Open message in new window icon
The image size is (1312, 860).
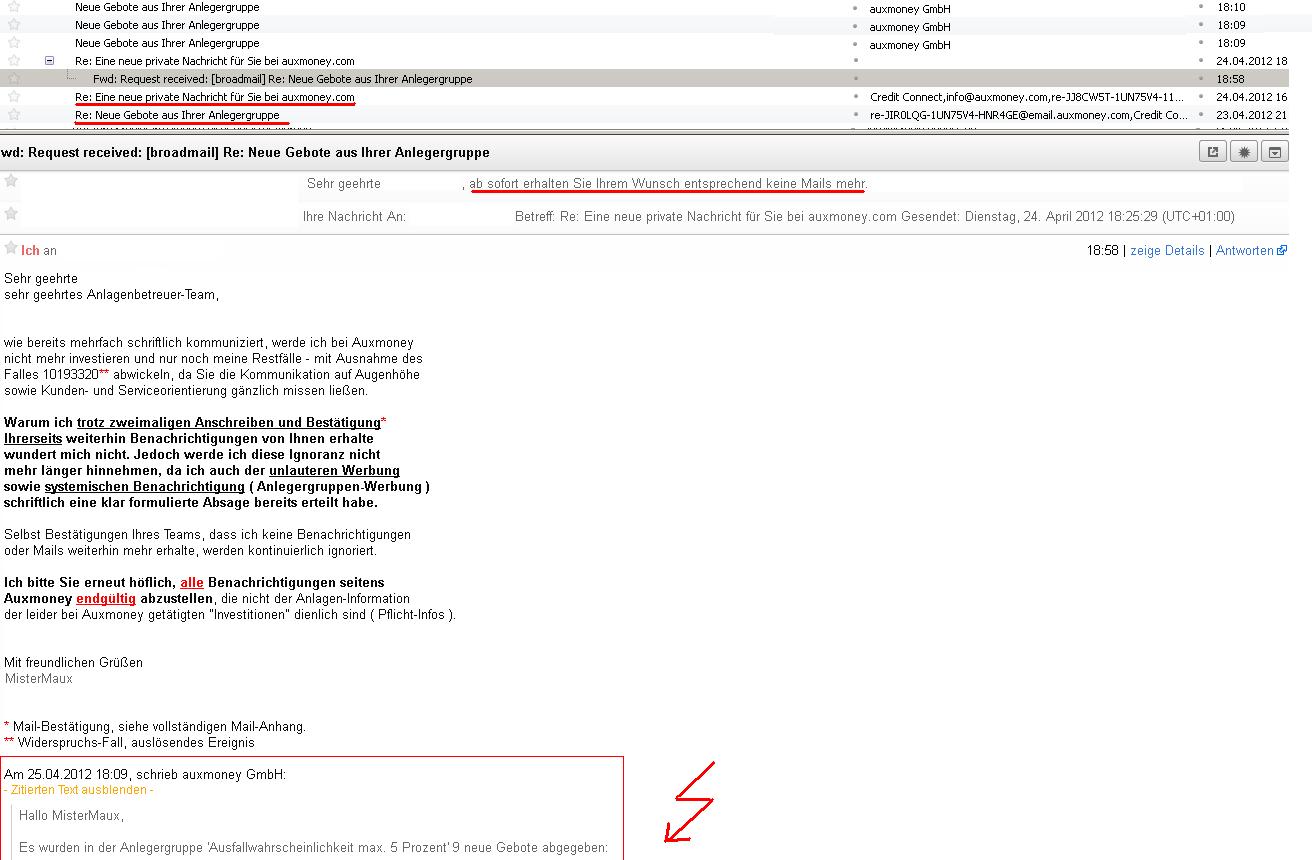coord(1213,152)
